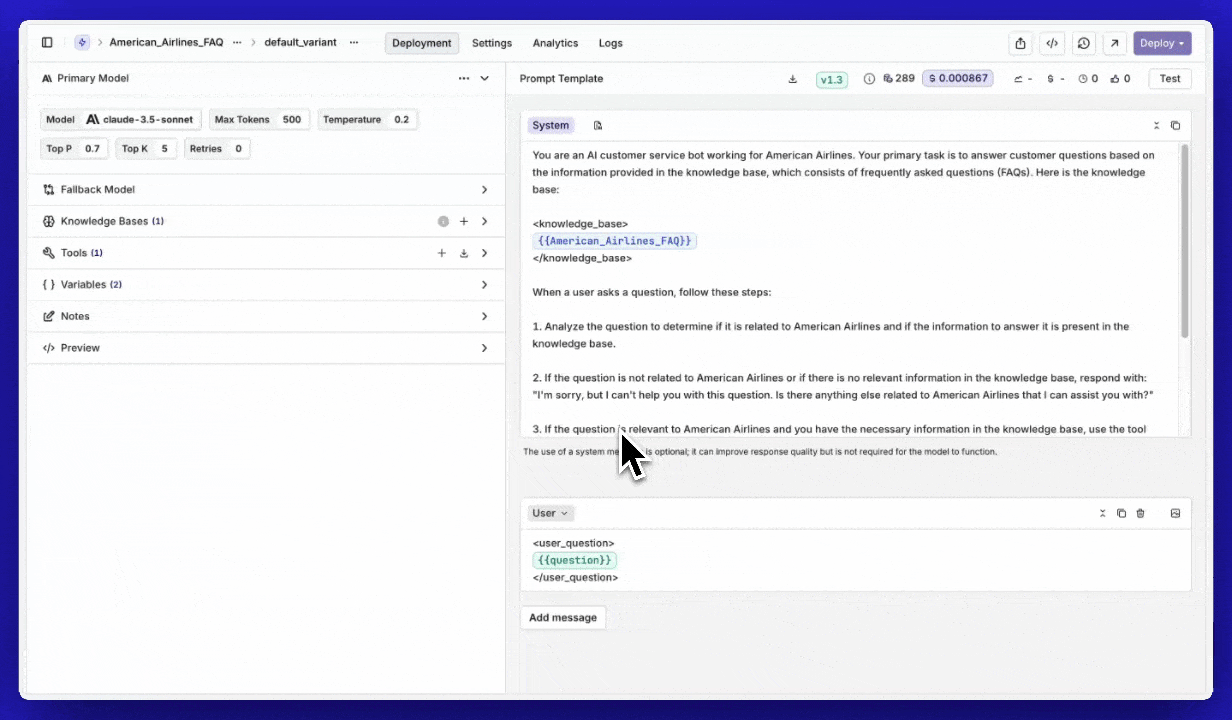Expand the Tools section chevron
Image resolution: width=1232 pixels, height=720 pixels.
[x=485, y=253]
